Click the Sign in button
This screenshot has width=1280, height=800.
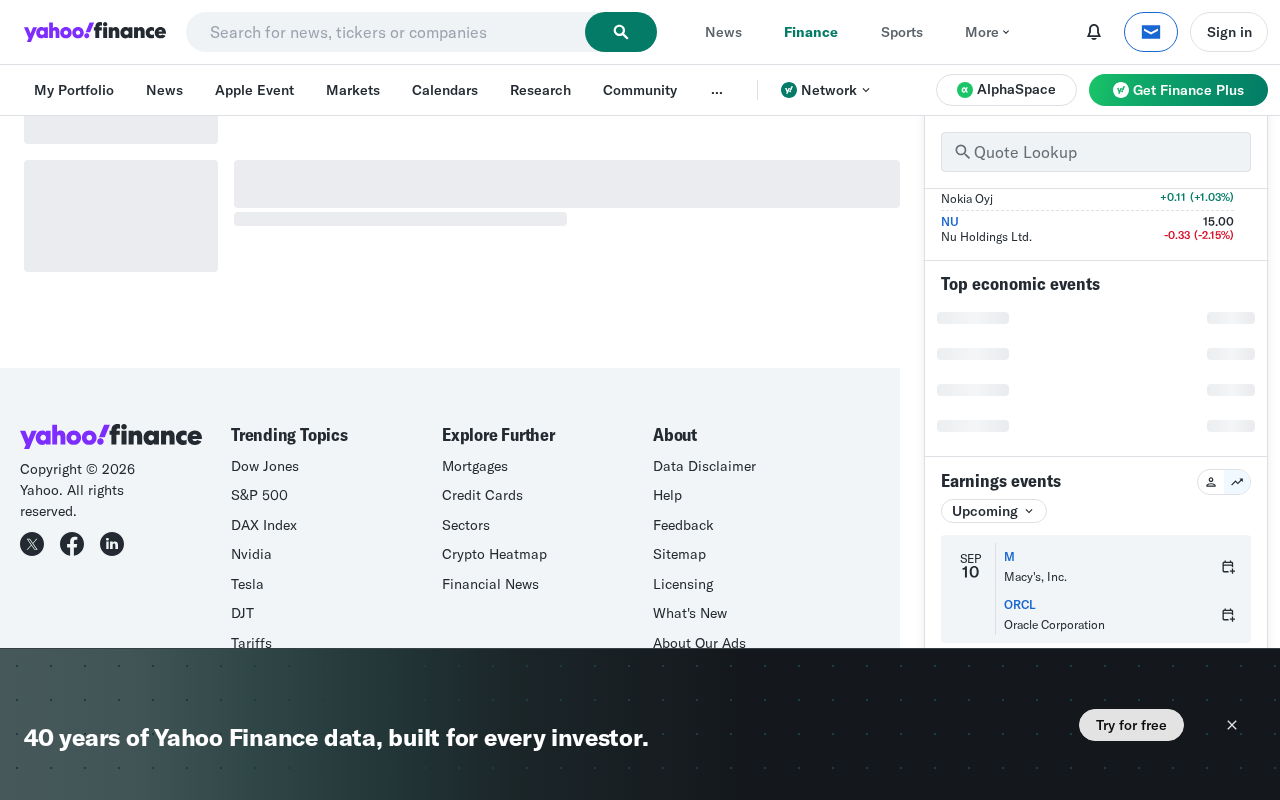pyautogui.click(x=1229, y=32)
